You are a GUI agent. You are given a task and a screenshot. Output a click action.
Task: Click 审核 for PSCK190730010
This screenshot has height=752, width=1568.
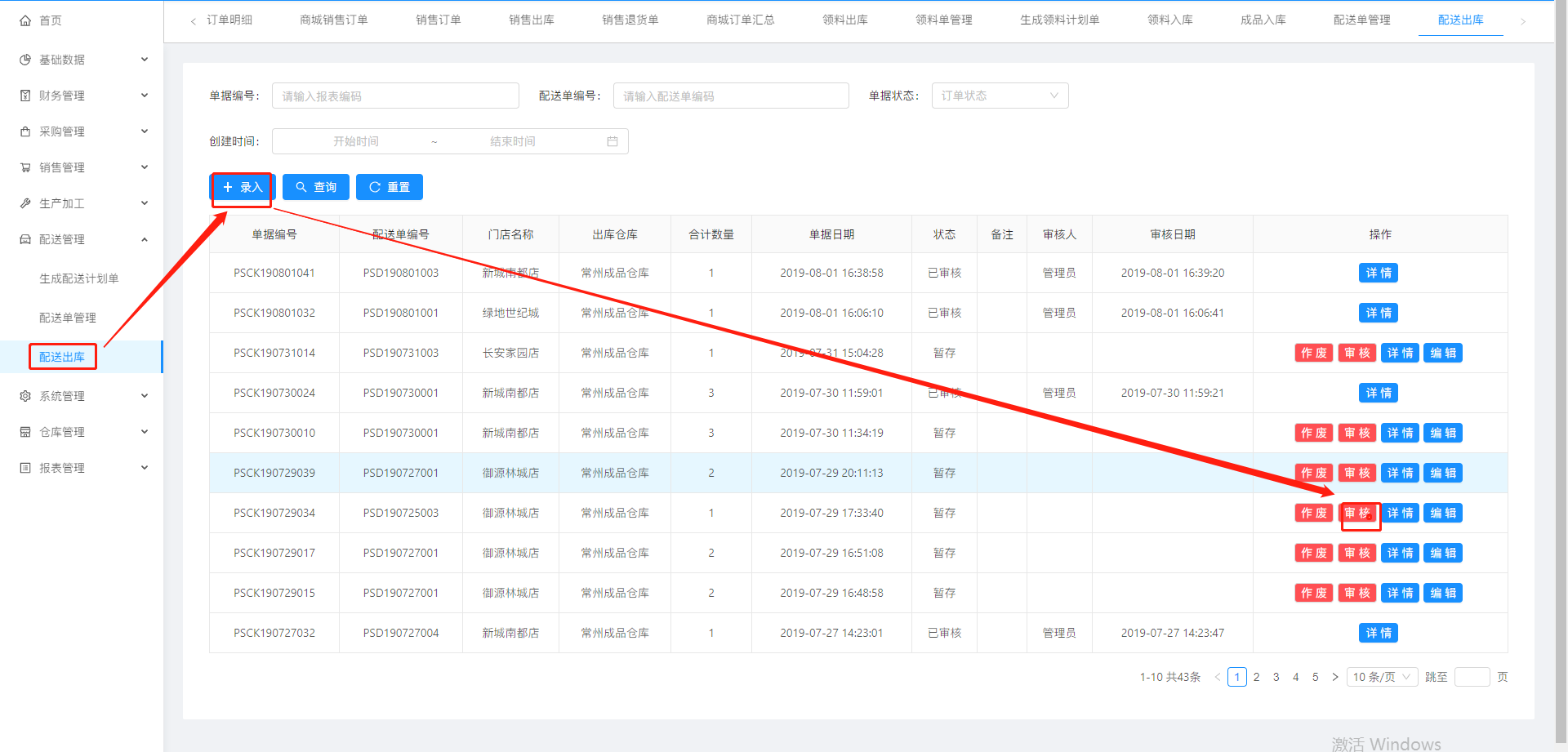tap(1357, 433)
